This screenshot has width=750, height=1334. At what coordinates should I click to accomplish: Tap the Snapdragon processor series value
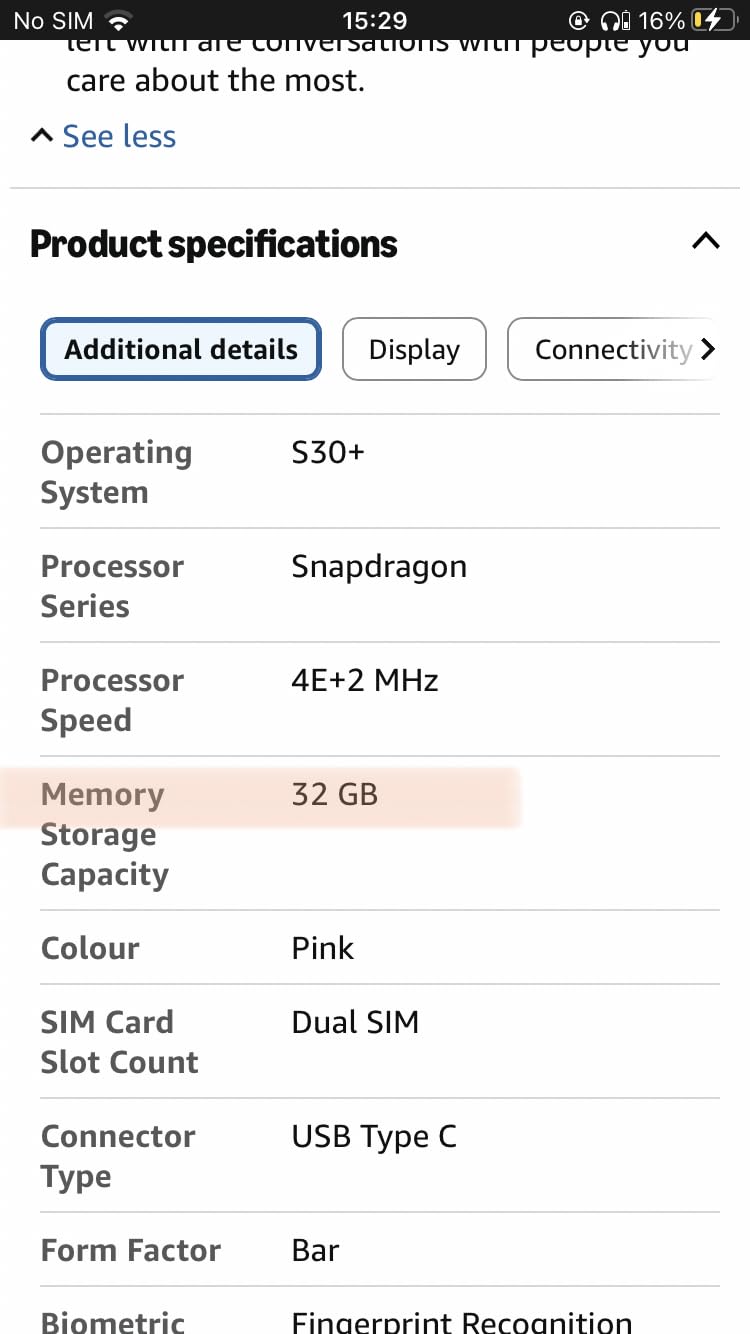(379, 566)
